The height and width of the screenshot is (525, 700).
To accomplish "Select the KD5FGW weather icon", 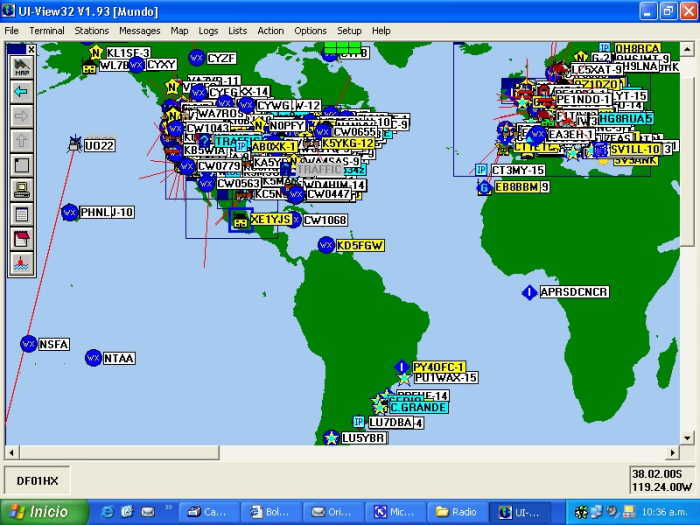I will click(x=326, y=245).
